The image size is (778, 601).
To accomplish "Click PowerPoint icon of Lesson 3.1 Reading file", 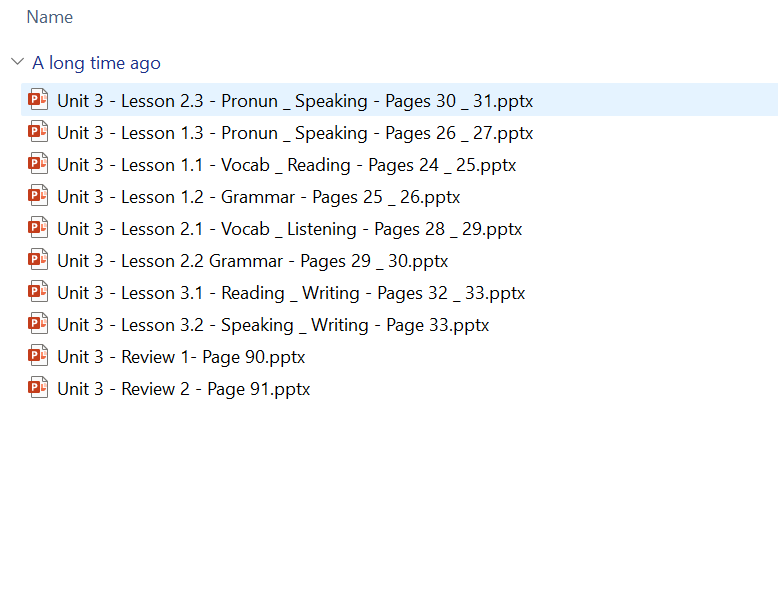I will tap(38, 292).
